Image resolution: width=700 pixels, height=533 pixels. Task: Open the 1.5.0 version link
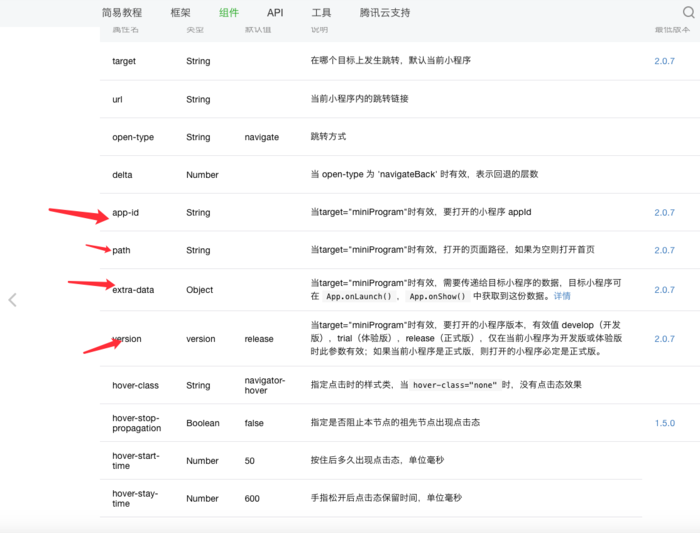[x=664, y=423]
